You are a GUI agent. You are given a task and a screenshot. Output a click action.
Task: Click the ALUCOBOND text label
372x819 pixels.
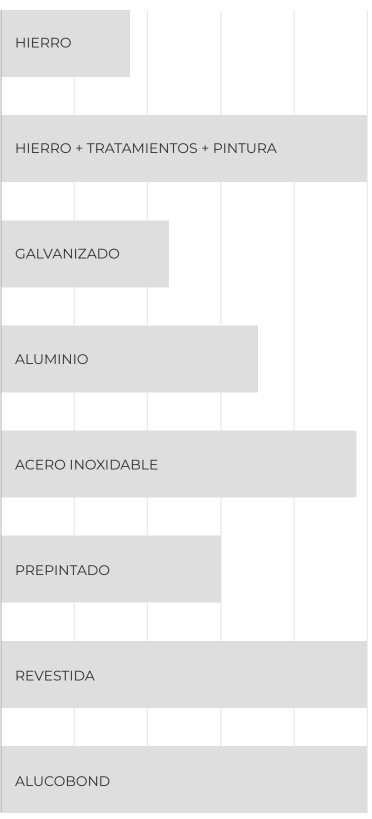pos(62,781)
